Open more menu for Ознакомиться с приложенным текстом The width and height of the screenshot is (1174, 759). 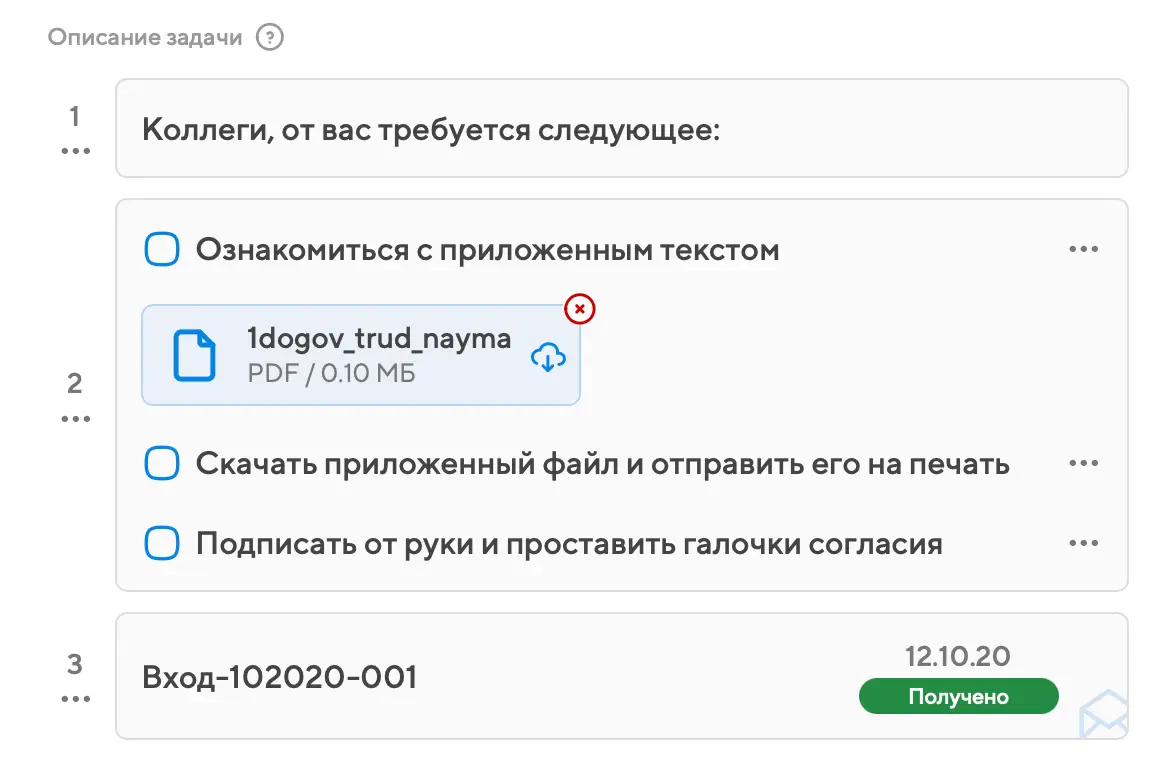point(1083,250)
